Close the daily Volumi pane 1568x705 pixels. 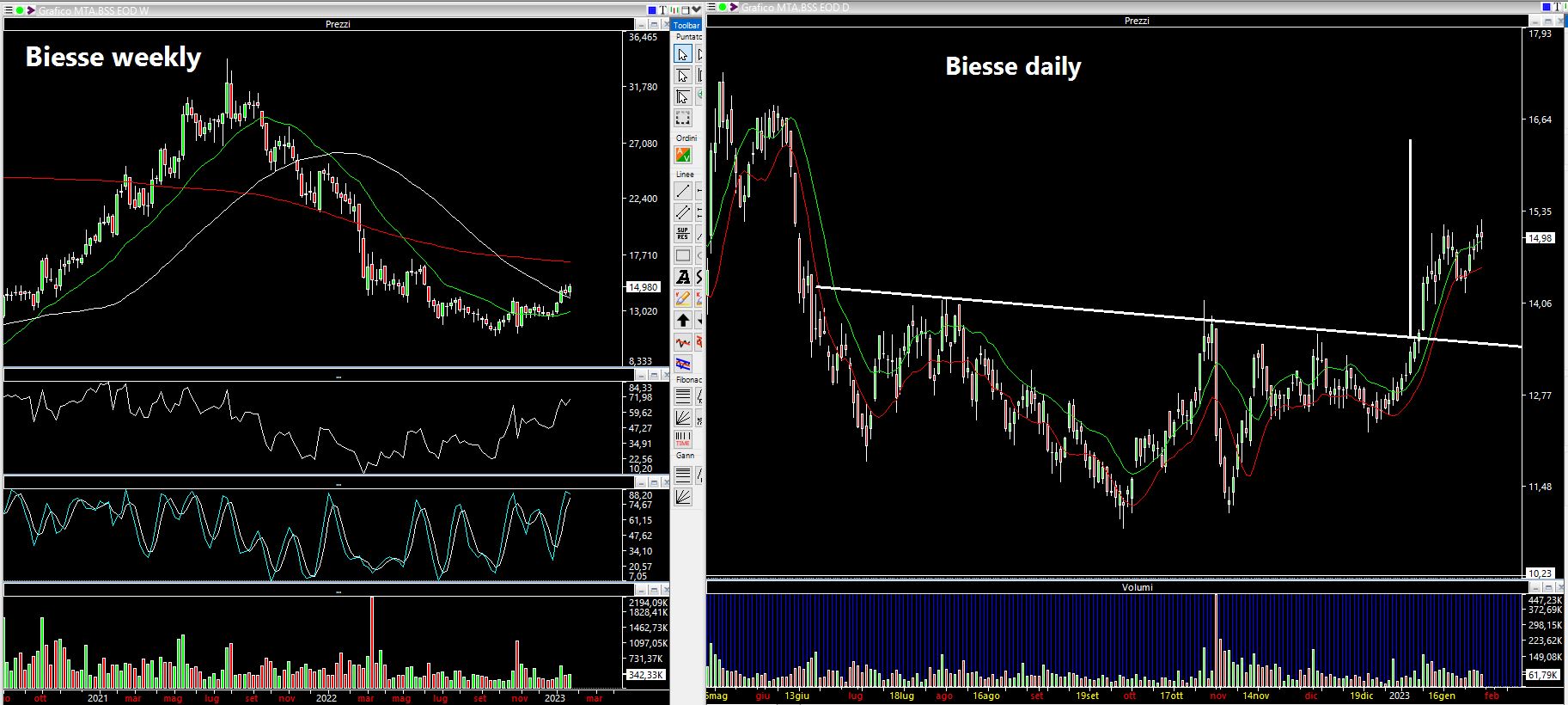tap(1559, 586)
